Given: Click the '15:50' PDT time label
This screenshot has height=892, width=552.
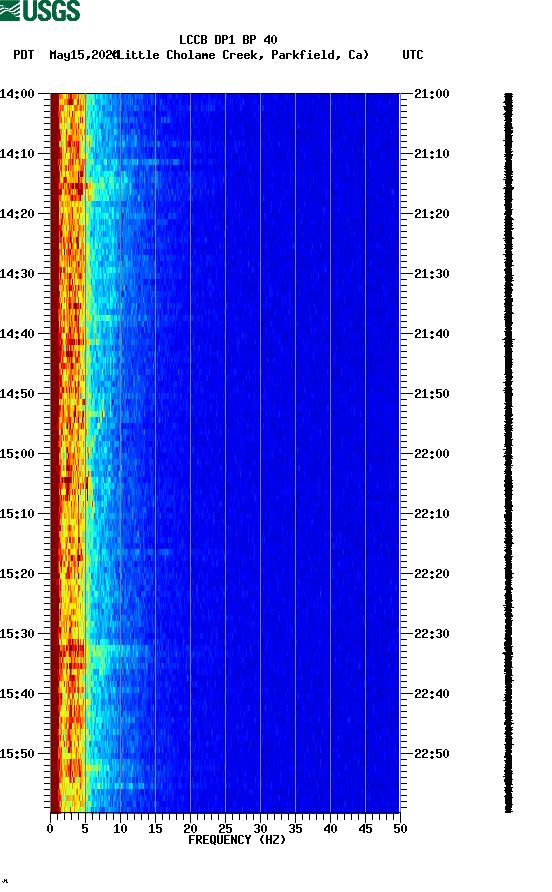Looking at the screenshot, I should point(17,754).
